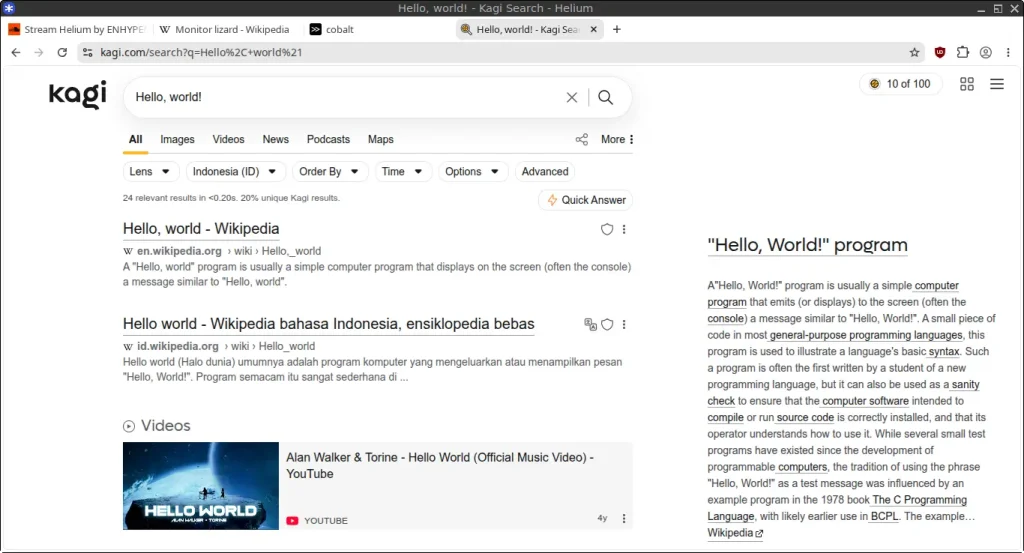Switch to the Stream Helium by ENHYPEN tab
The image size is (1024, 553).
tap(77, 29)
